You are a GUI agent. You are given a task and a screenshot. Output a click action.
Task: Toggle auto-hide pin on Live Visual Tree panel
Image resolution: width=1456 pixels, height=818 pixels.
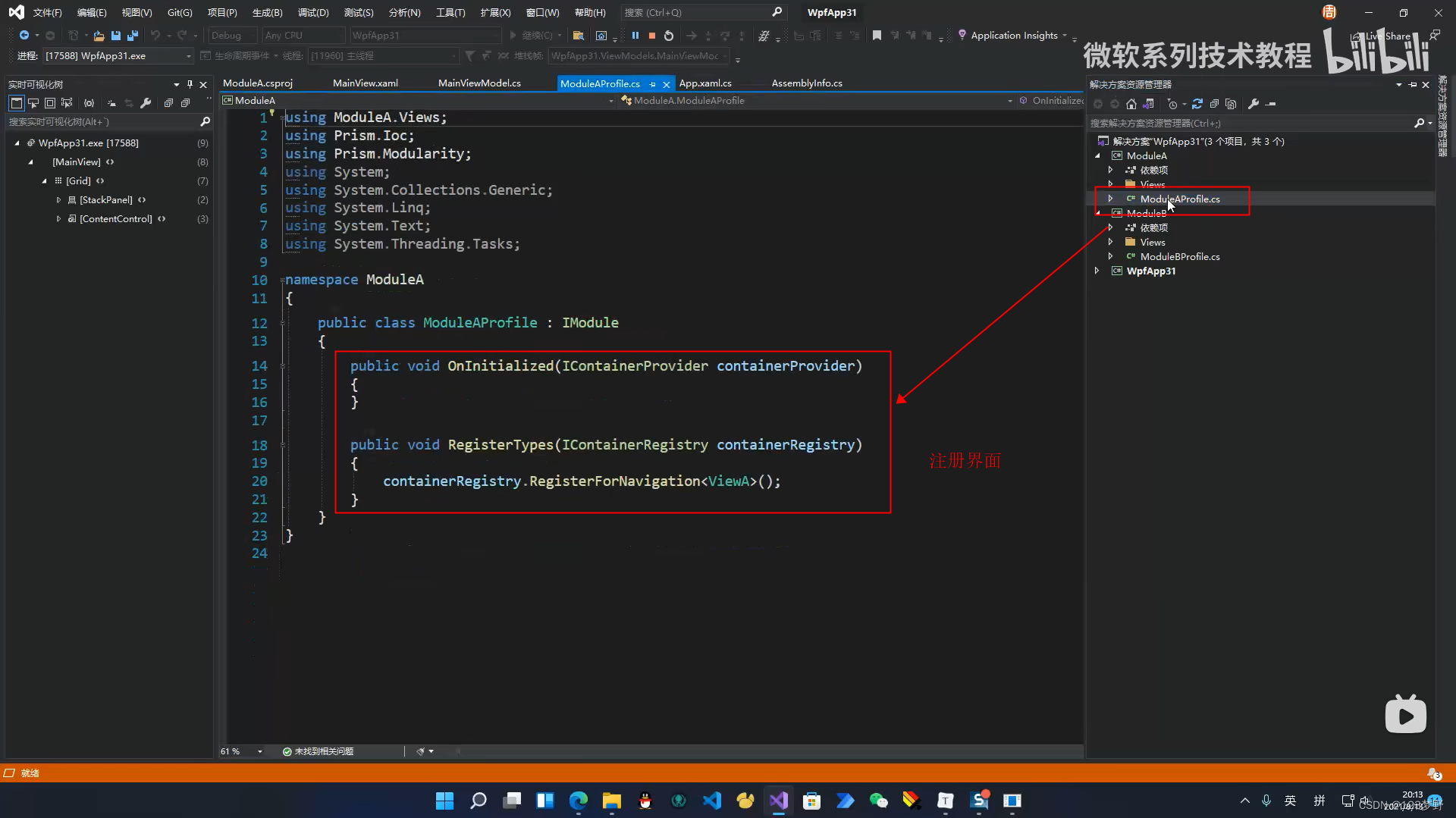point(190,84)
